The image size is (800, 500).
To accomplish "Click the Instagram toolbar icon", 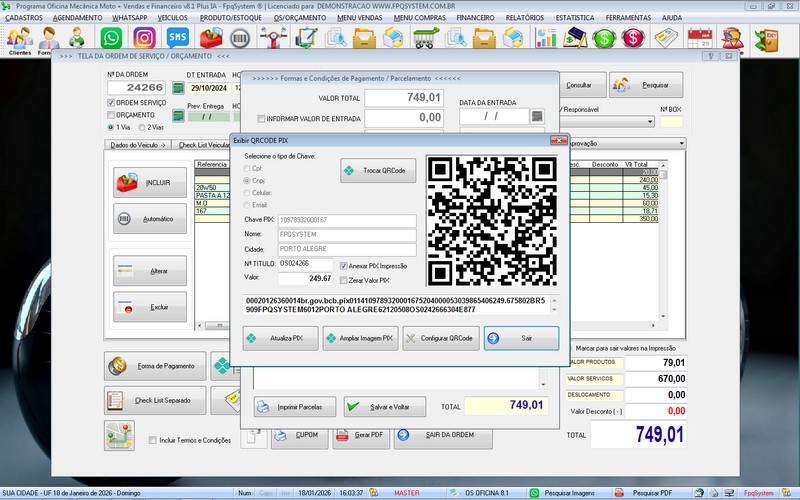I will 144,39.
